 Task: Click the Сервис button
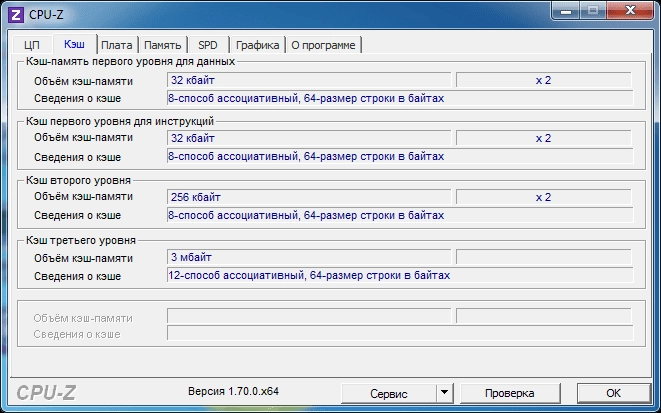[389, 393]
